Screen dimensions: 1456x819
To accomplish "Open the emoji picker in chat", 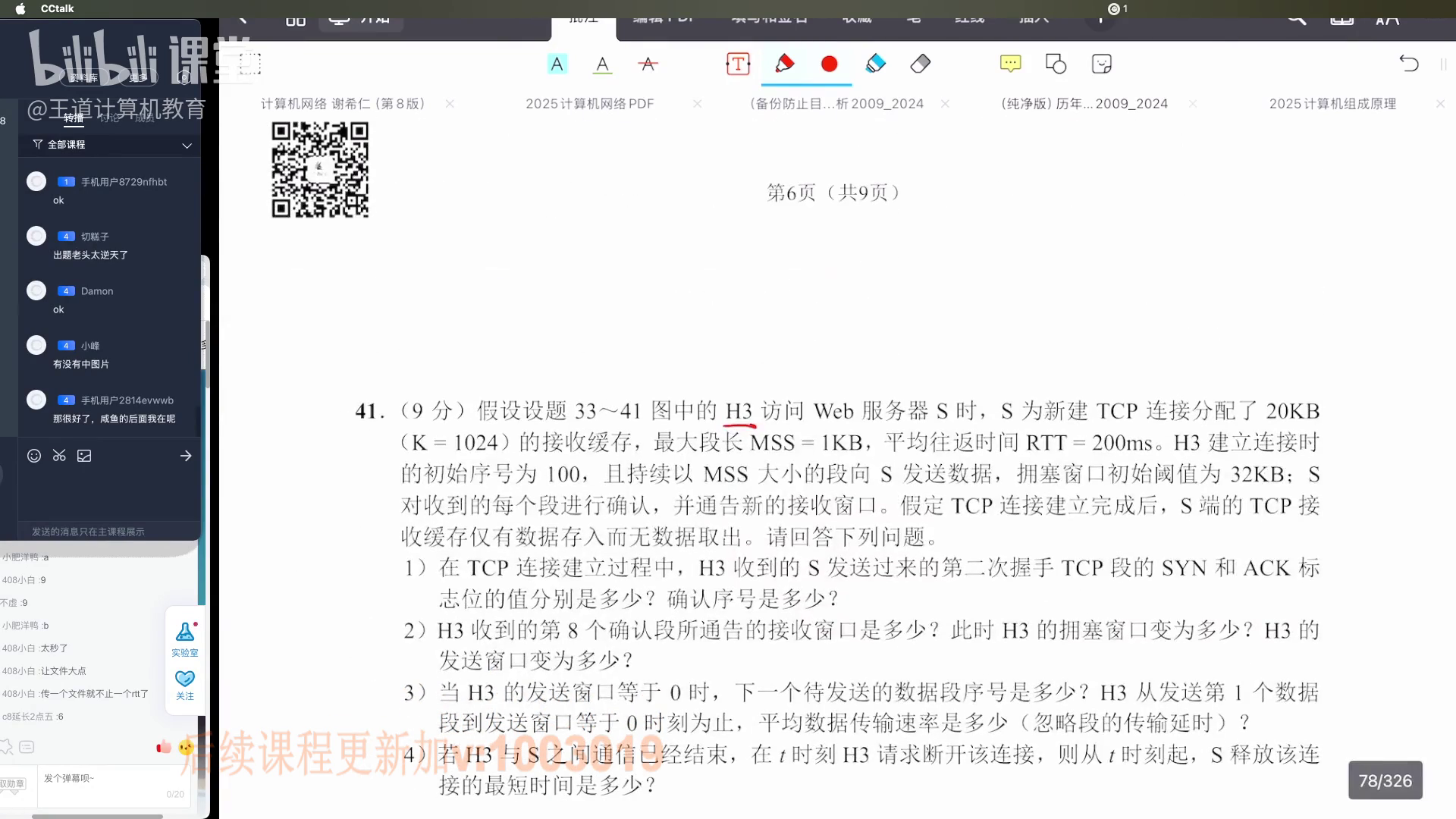I will (34, 456).
